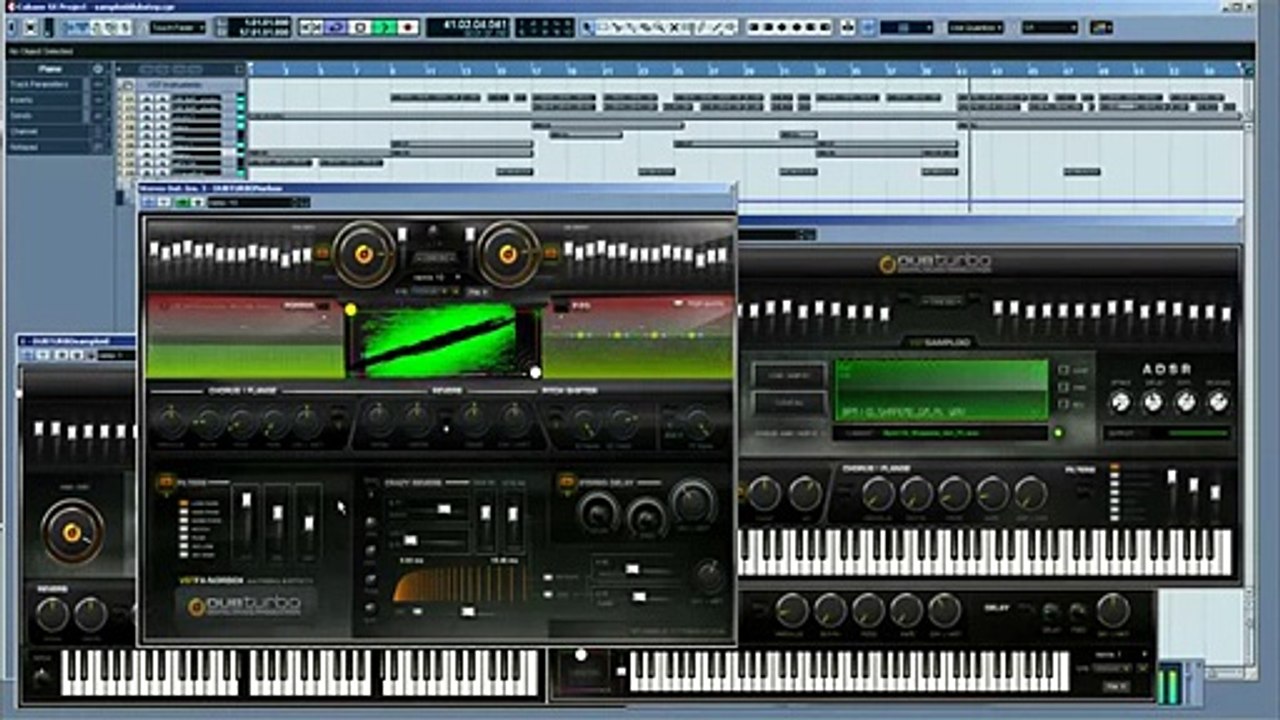Toggle Write automation button in plugin header
Image resolution: width=1280 pixels, height=720 pixels.
pyautogui.click(x=197, y=203)
